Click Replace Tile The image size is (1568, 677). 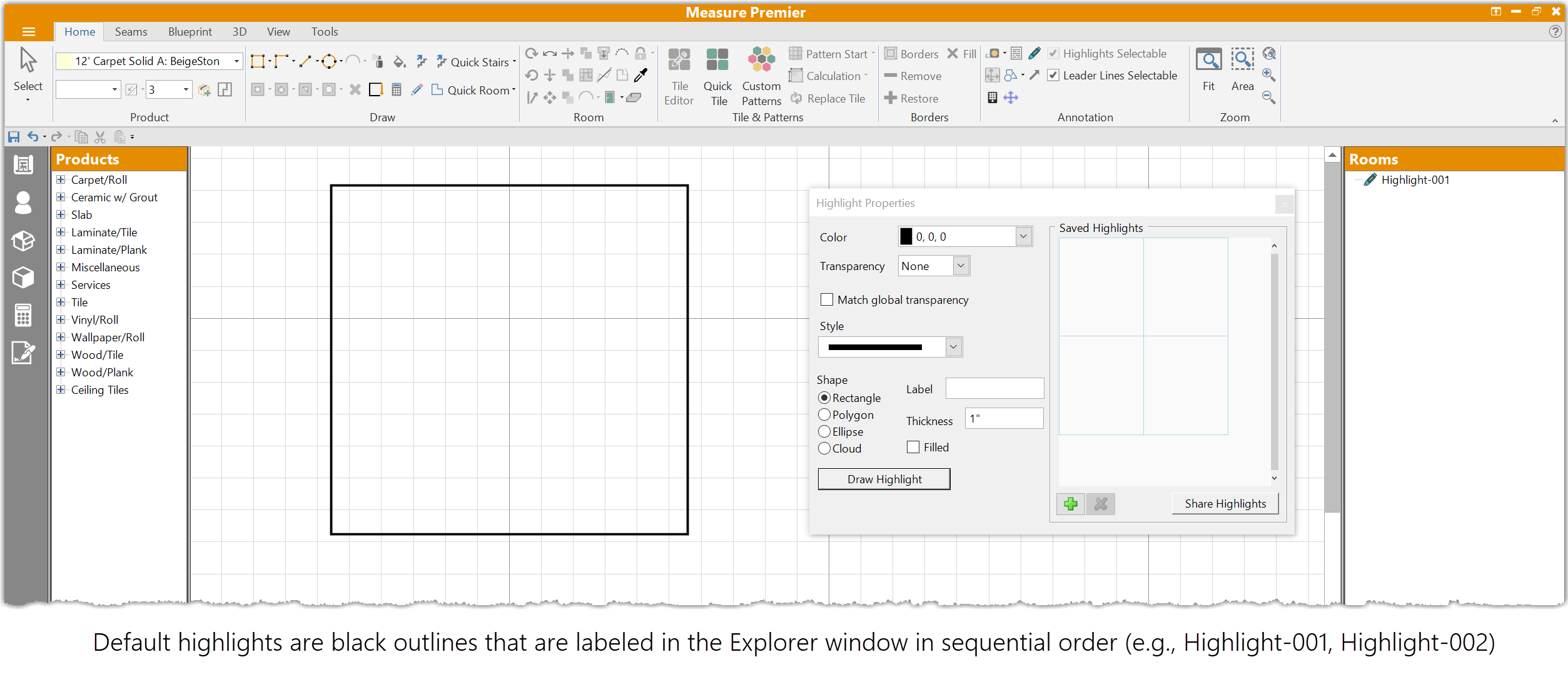coord(828,99)
